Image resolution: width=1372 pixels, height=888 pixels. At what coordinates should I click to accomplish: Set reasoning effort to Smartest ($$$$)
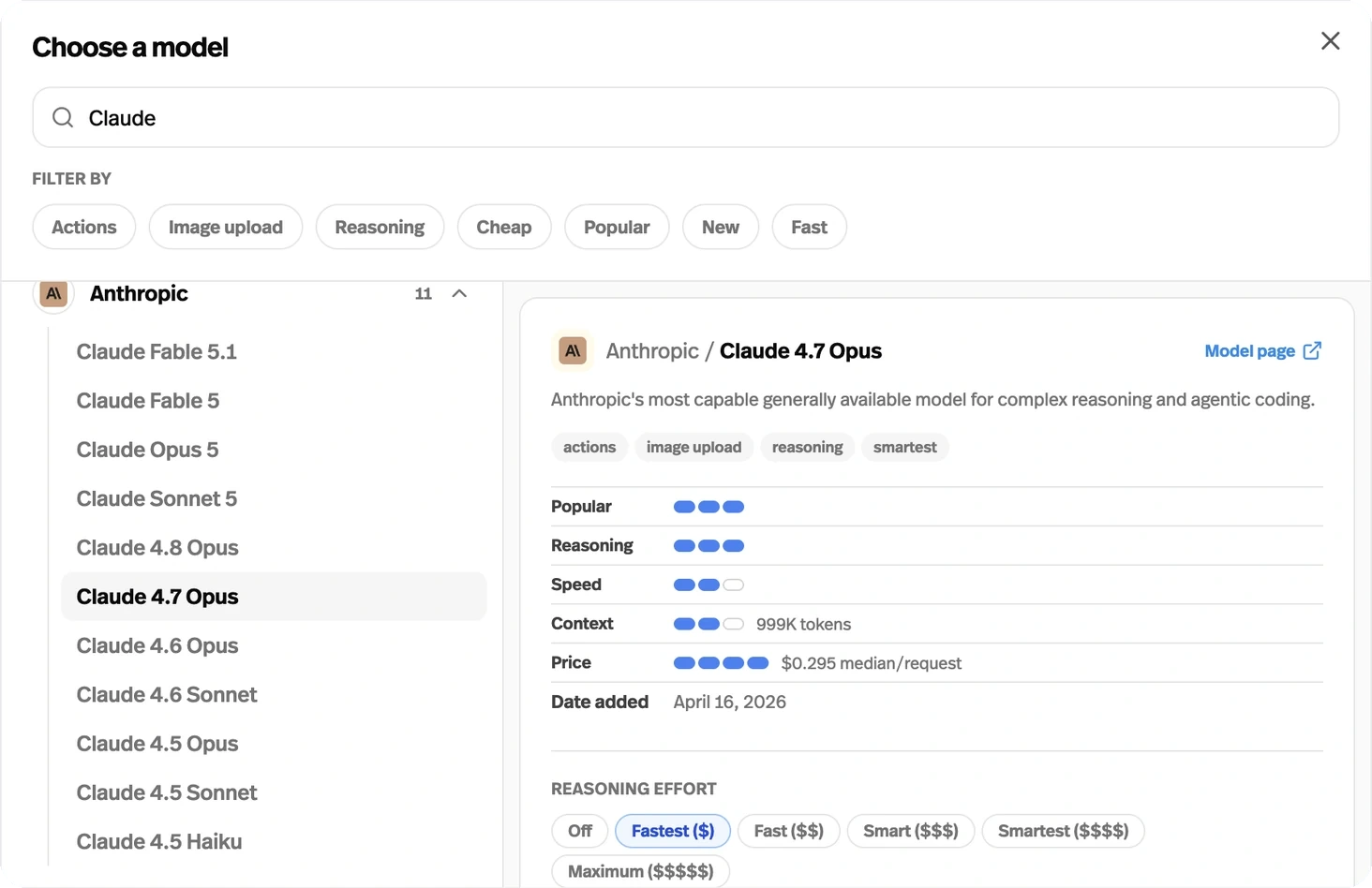(1063, 831)
